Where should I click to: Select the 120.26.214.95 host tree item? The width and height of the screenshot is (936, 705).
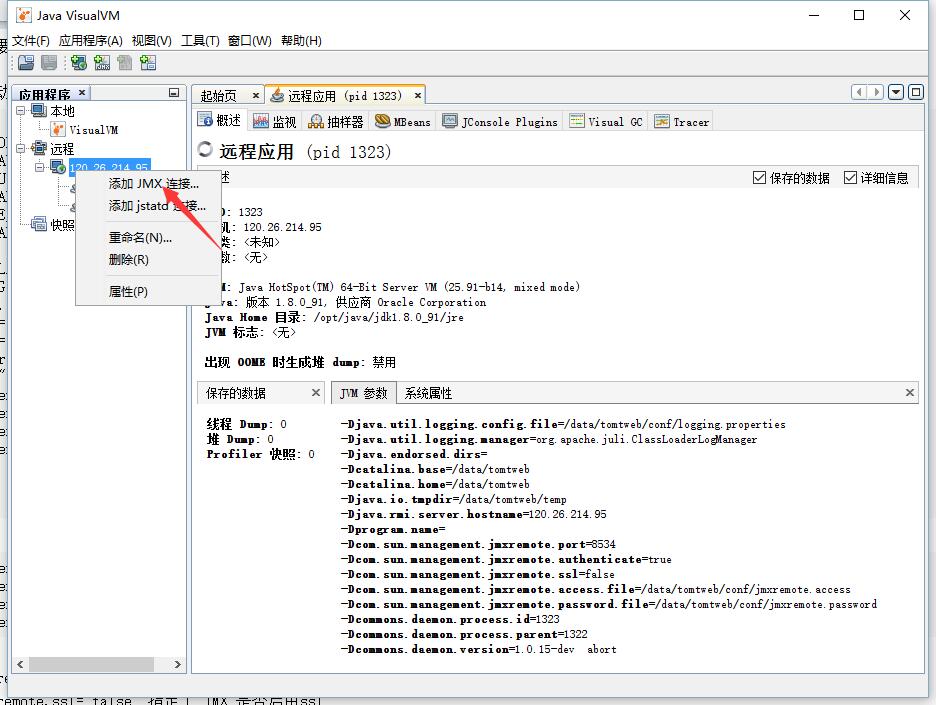click(x=109, y=167)
